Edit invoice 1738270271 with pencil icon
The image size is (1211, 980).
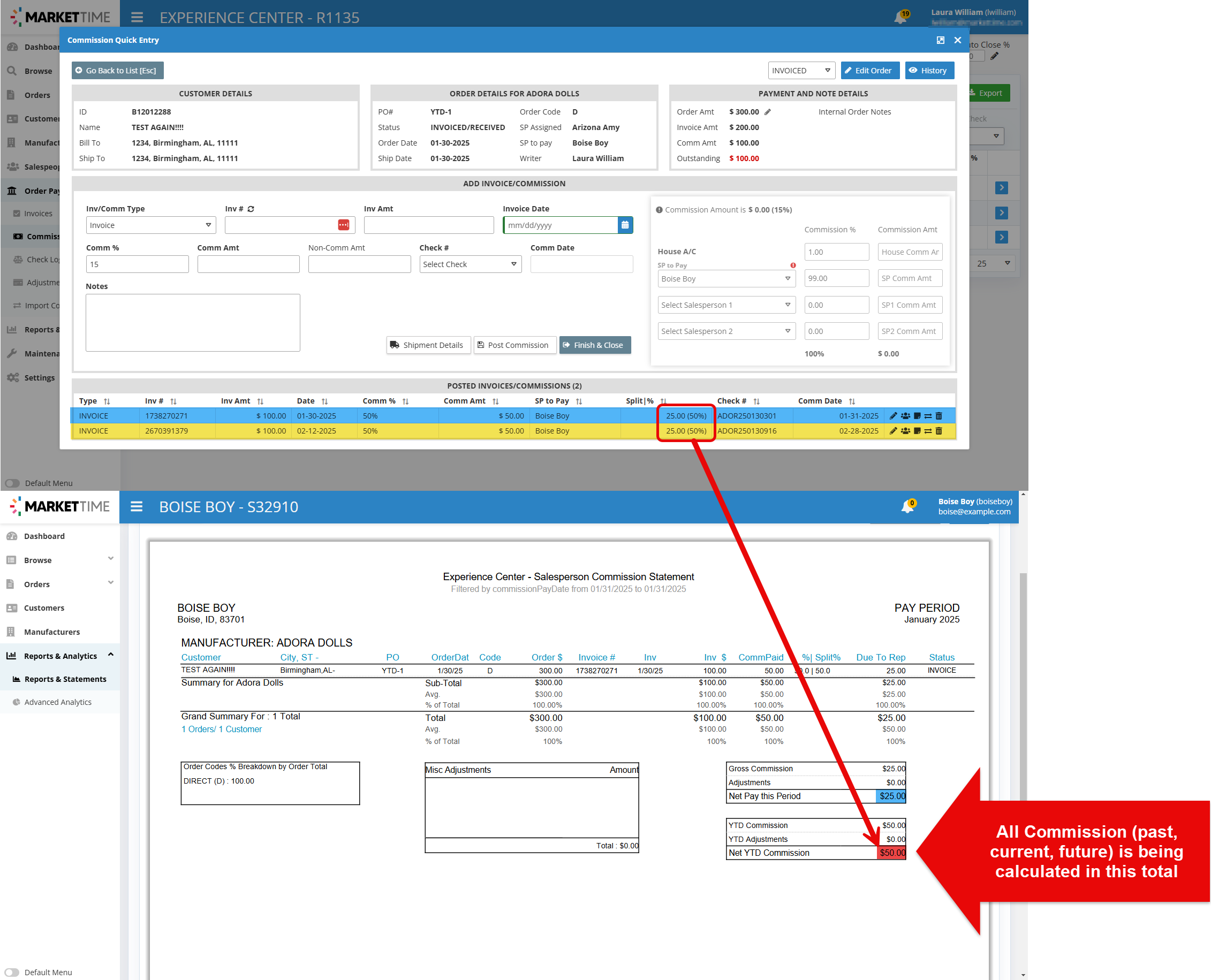[x=893, y=416]
